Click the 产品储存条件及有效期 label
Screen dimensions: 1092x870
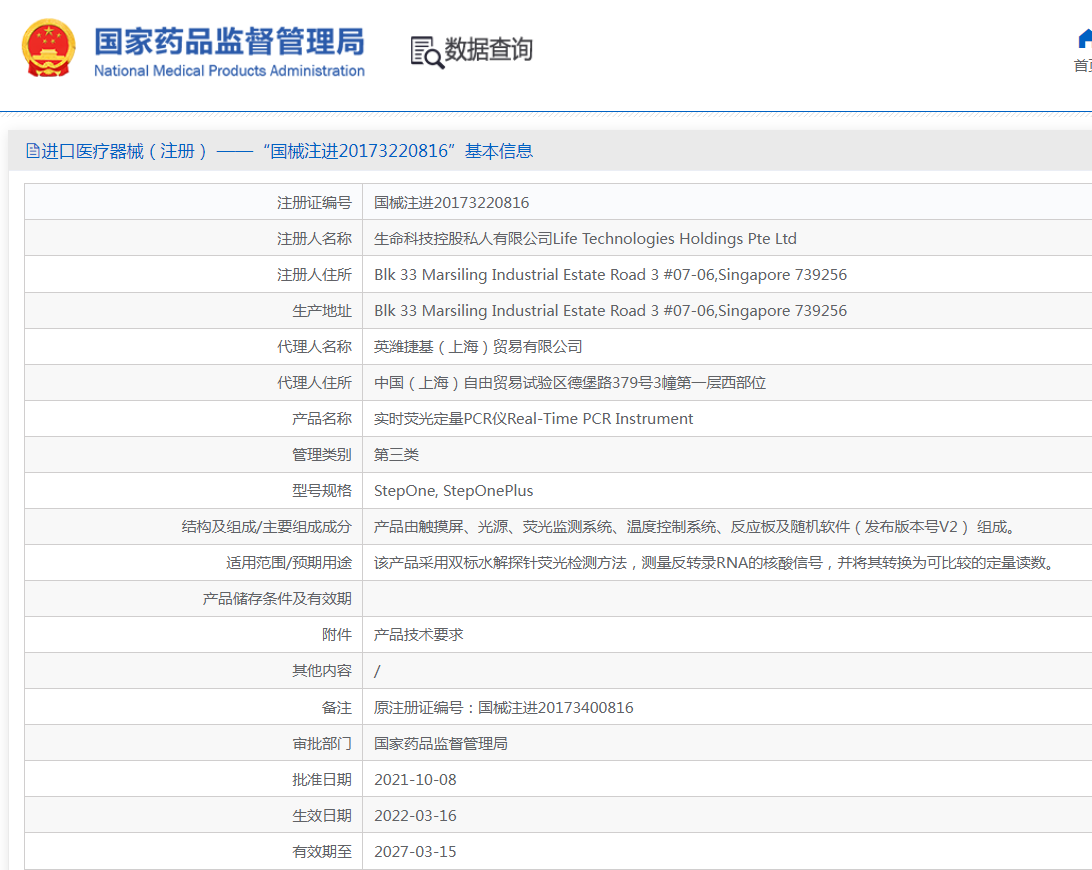point(277,599)
